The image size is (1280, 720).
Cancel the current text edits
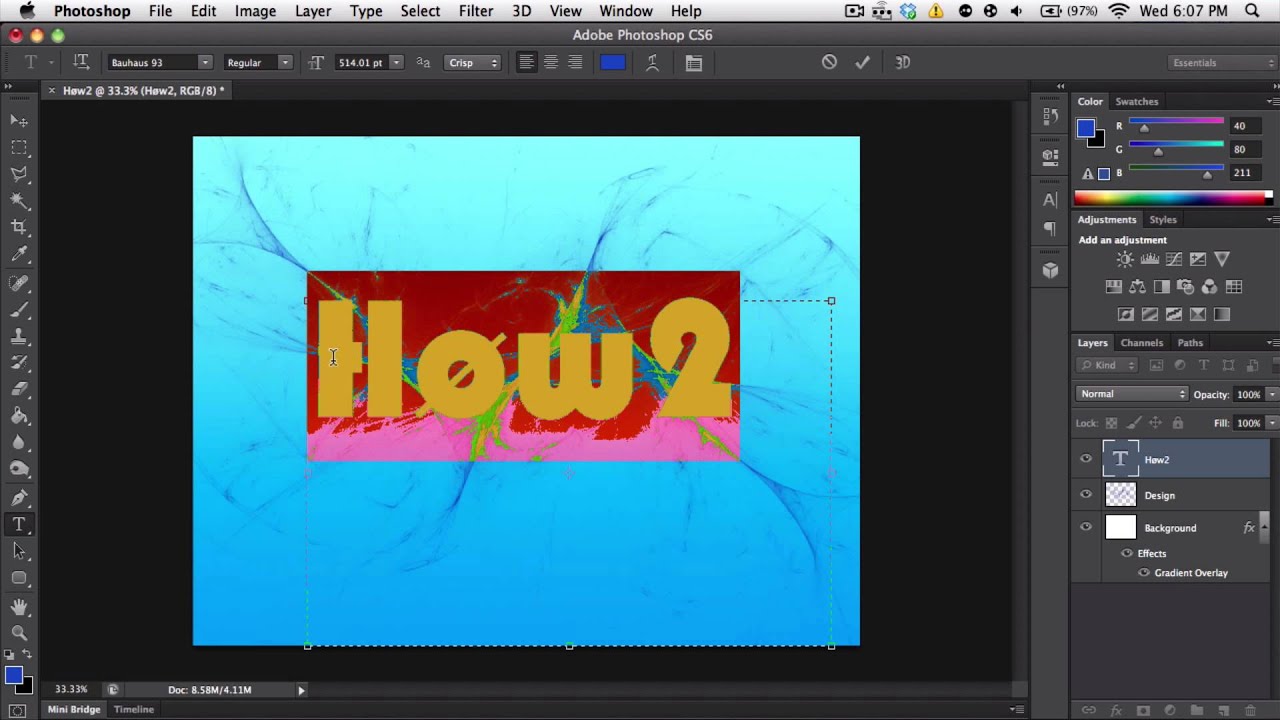point(829,62)
